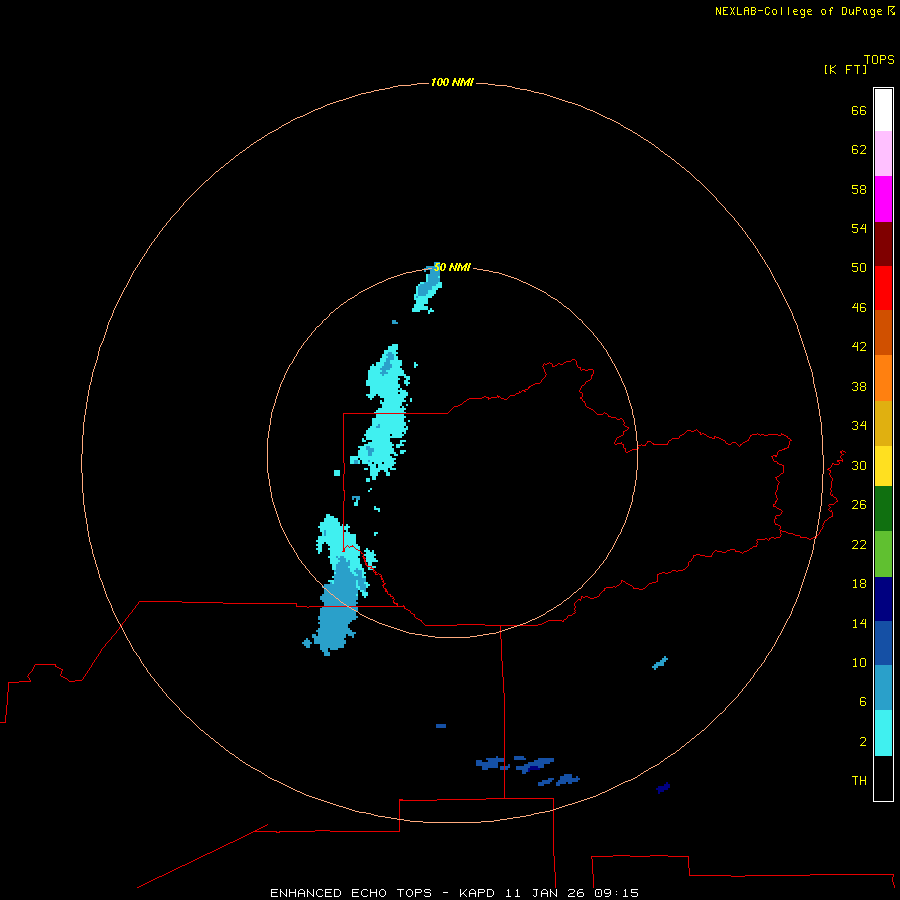Image resolution: width=900 pixels, height=900 pixels.
Task: Click the legend value 6
Action: click(863, 702)
